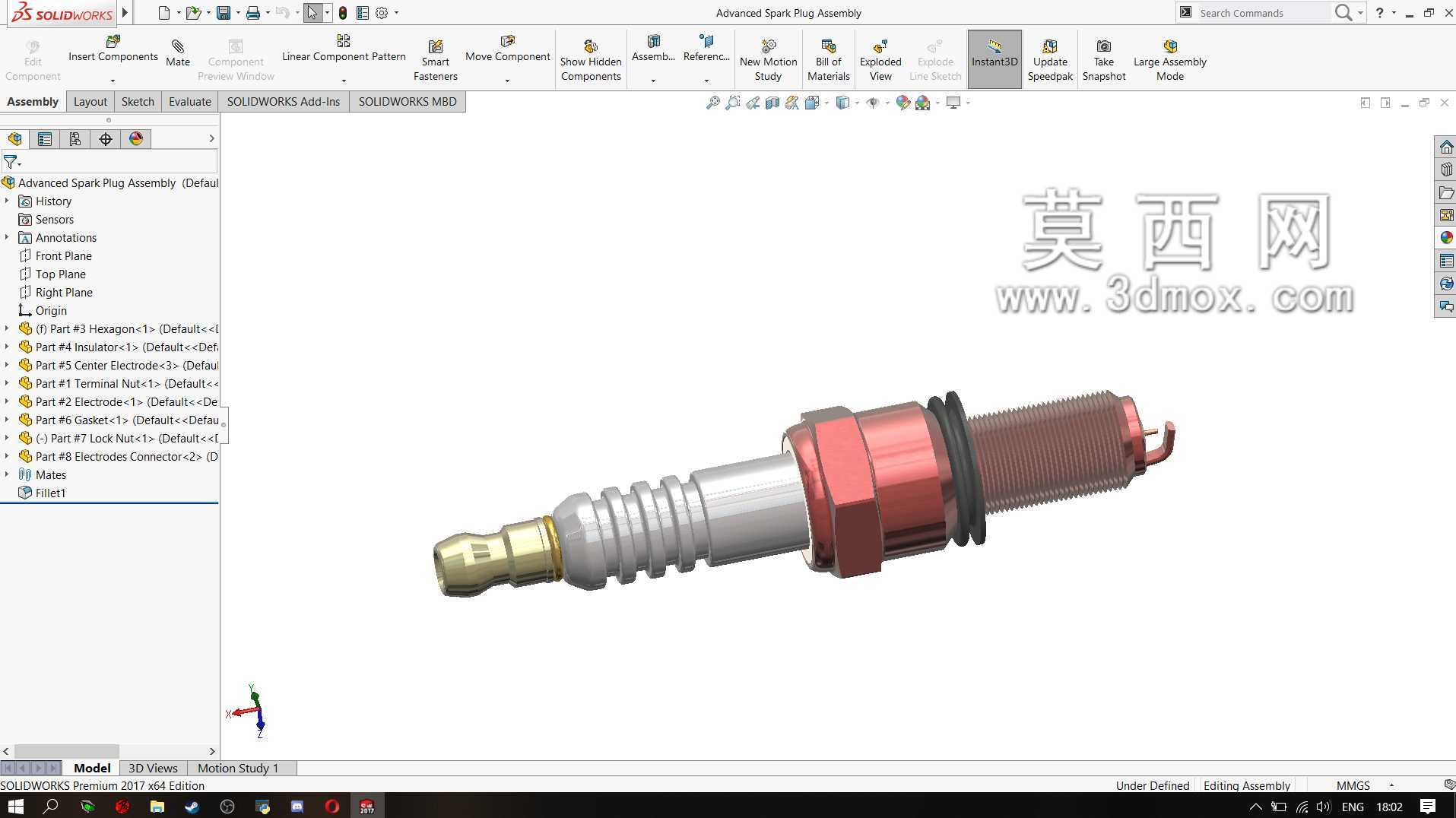The image size is (1456, 818).
Task: Toggle Instant3D off
Action: (x=994, y=59)
